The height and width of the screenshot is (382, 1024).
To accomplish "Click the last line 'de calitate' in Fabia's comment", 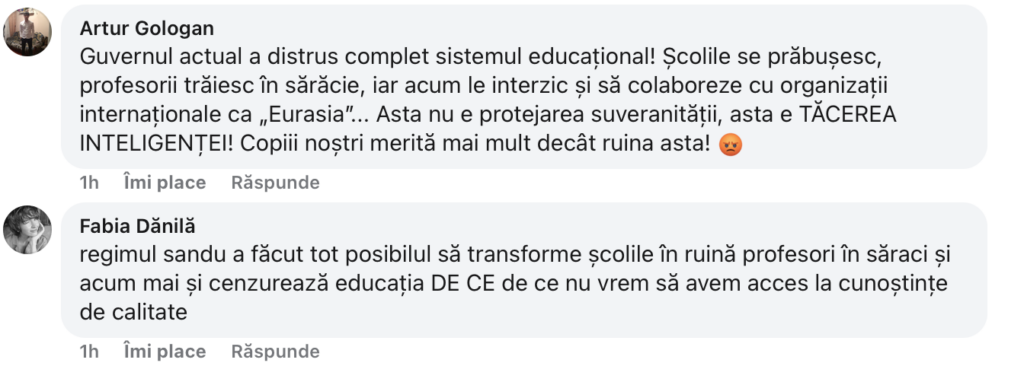I will [133, 313].
